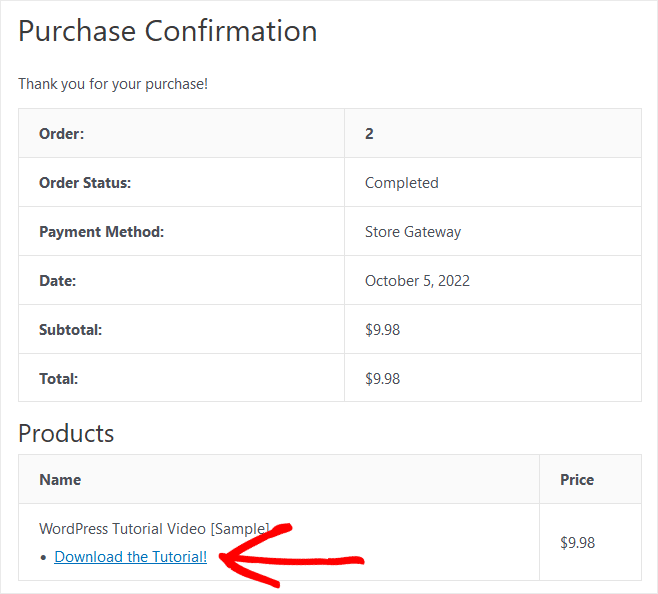Click the Completed status value

[x=401, y=183]
